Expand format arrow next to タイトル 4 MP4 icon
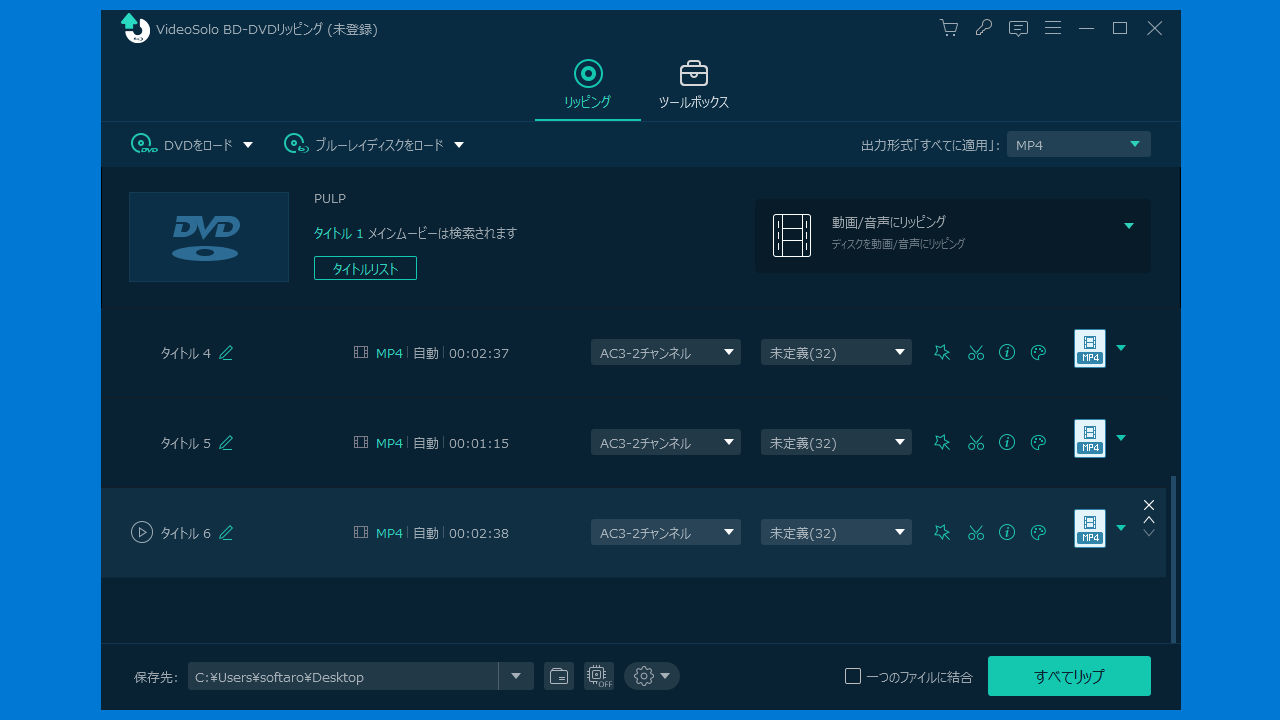 point(1121,348)
